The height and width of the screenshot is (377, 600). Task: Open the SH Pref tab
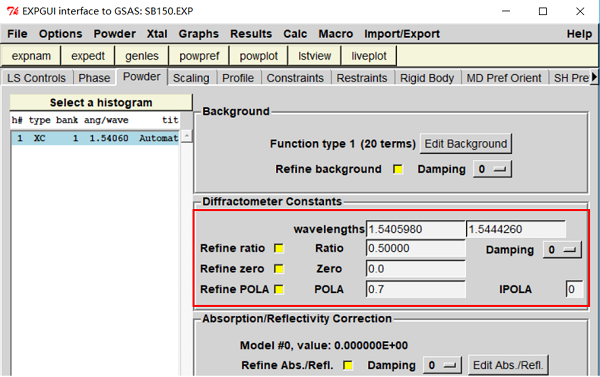click(571, 78)
